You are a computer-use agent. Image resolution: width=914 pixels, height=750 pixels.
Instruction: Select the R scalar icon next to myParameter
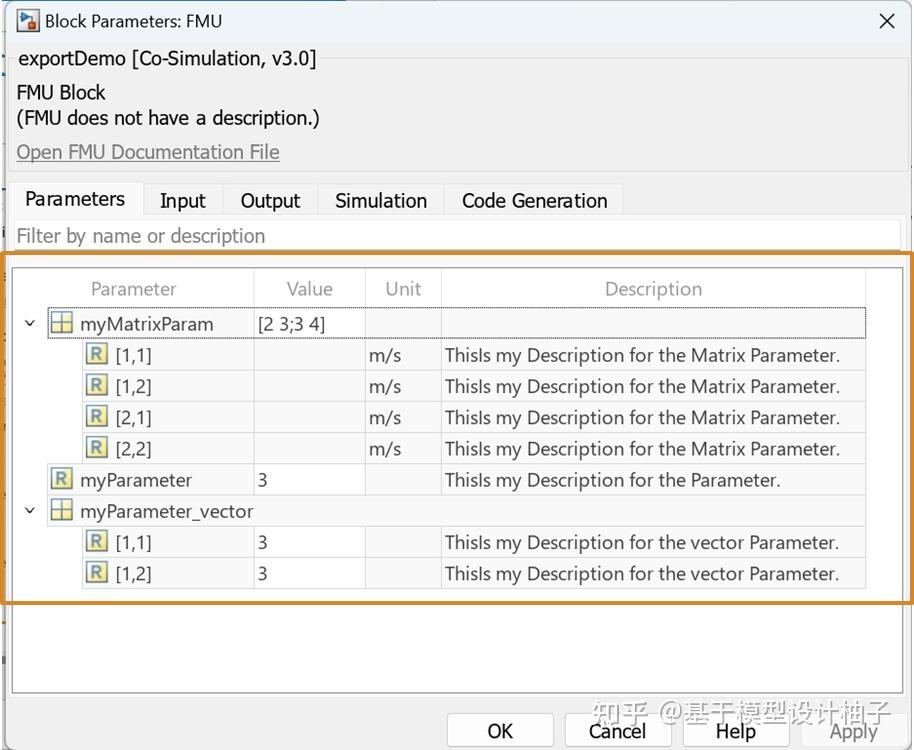pos(60,479)
